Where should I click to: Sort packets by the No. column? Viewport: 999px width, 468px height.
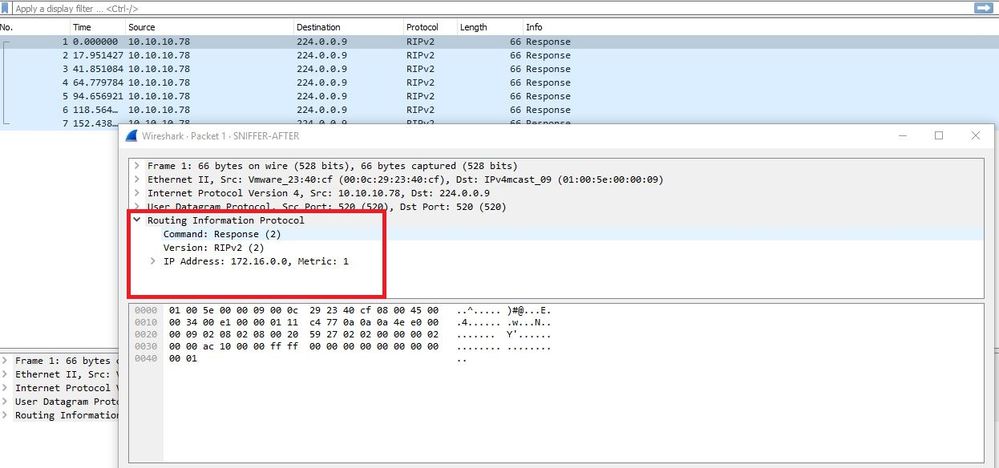[x=34, y=27]
